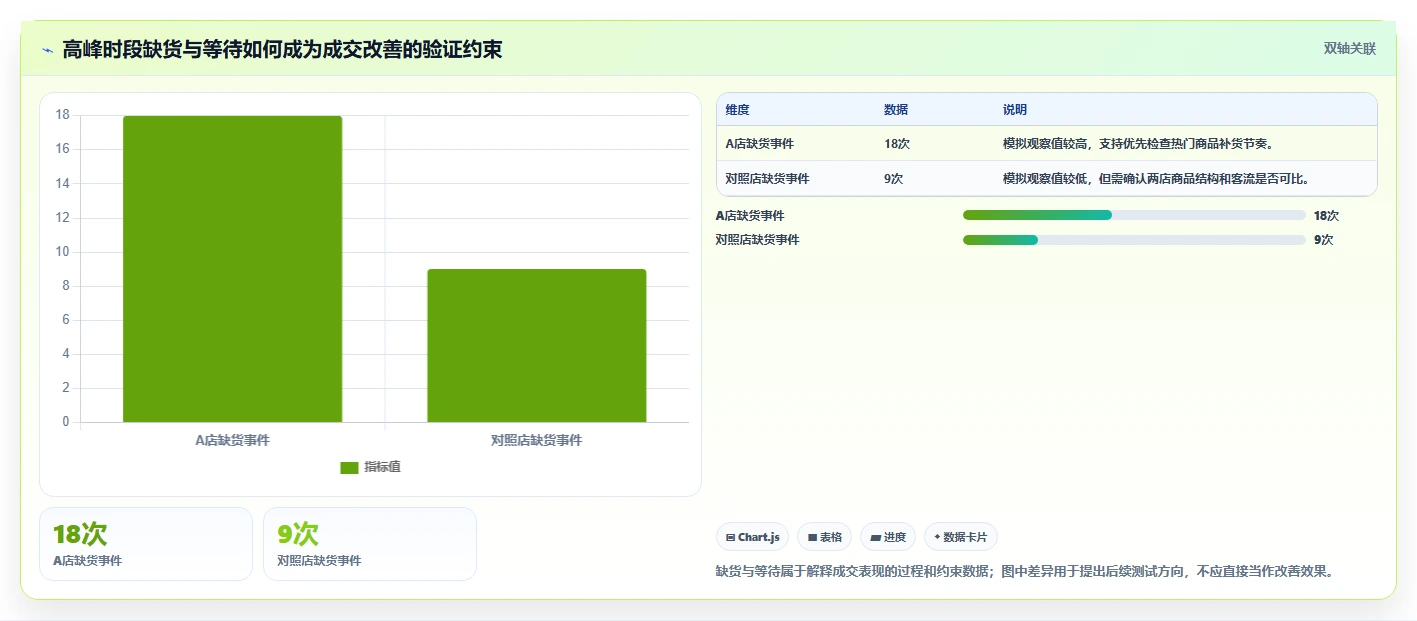Click the A店缺货事件 bar in chart
This screenshot has height=621, width=1417.
click(x=232, y=269)
